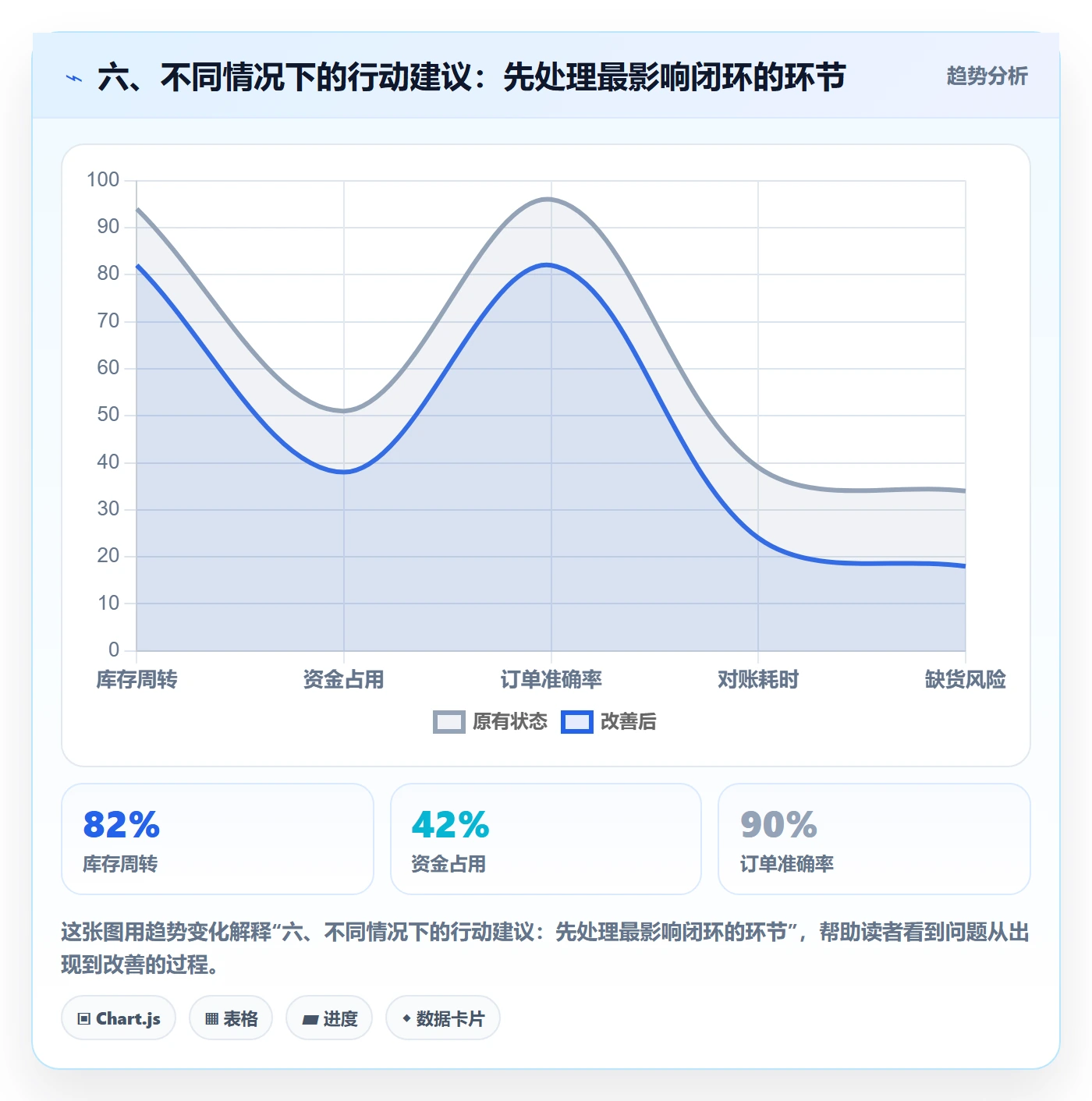Click the 42% value text

[x=451, y=825]
